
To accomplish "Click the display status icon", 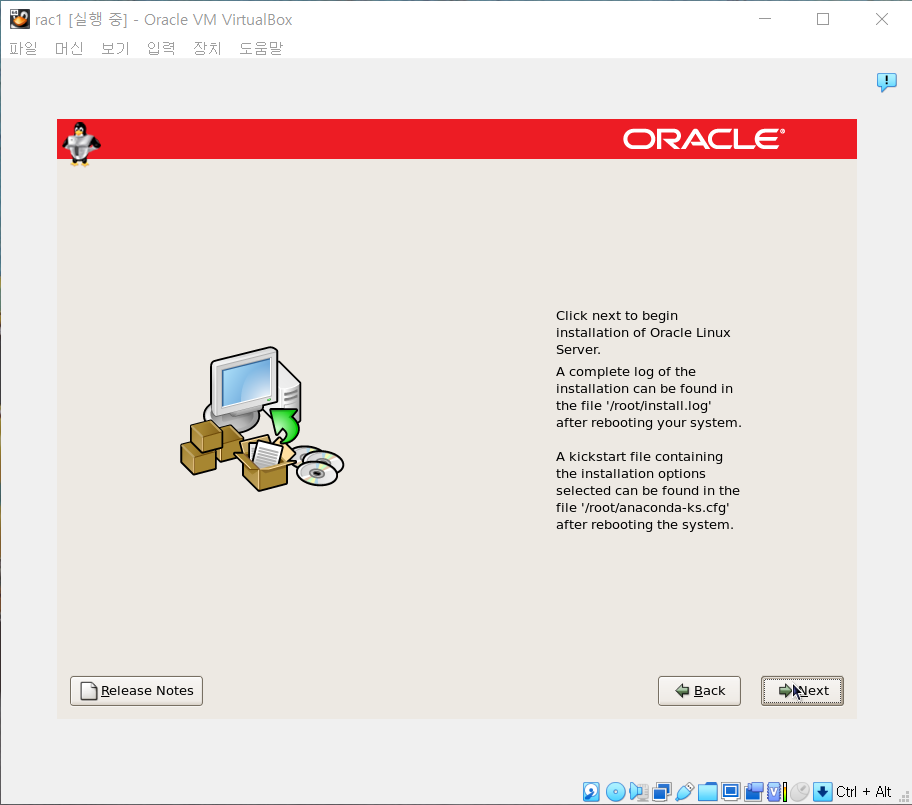I will pos(731,792).
